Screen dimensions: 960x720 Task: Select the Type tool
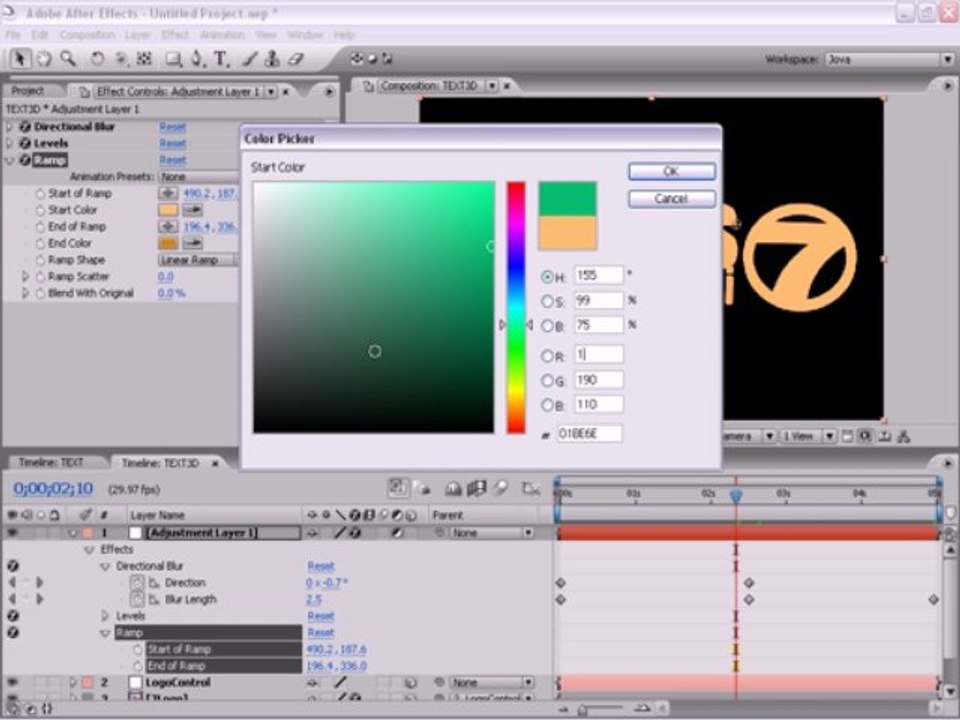coord(220,59)
